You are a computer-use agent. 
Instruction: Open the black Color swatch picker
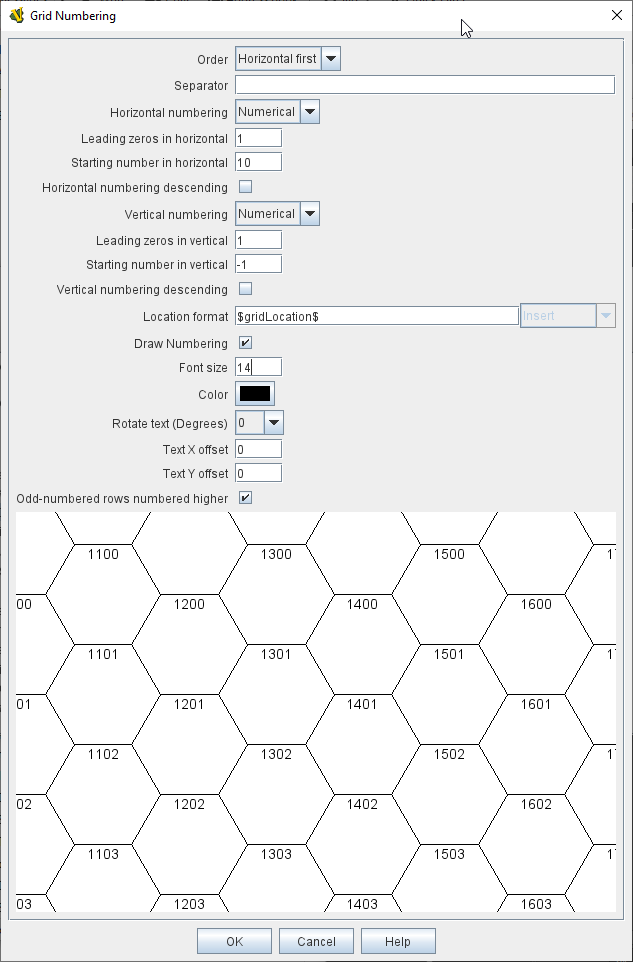coord(255,394)
